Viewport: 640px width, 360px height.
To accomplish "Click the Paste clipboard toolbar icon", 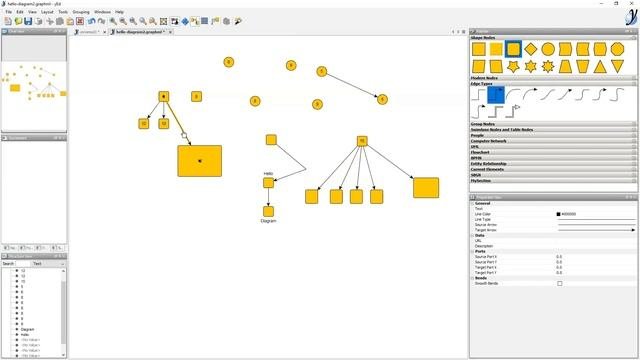I will [x=70, y=21].
